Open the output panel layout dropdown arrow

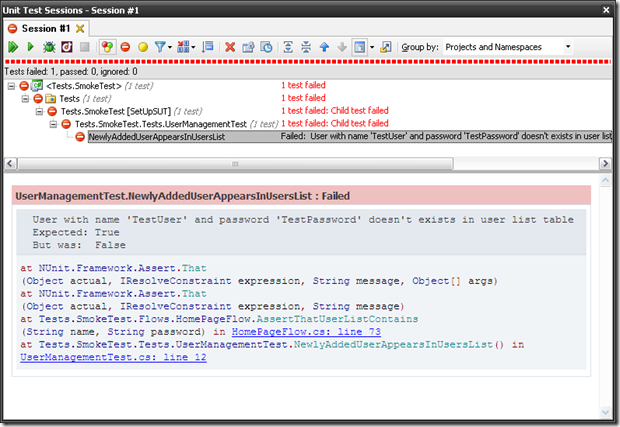[x=372, y=47]
